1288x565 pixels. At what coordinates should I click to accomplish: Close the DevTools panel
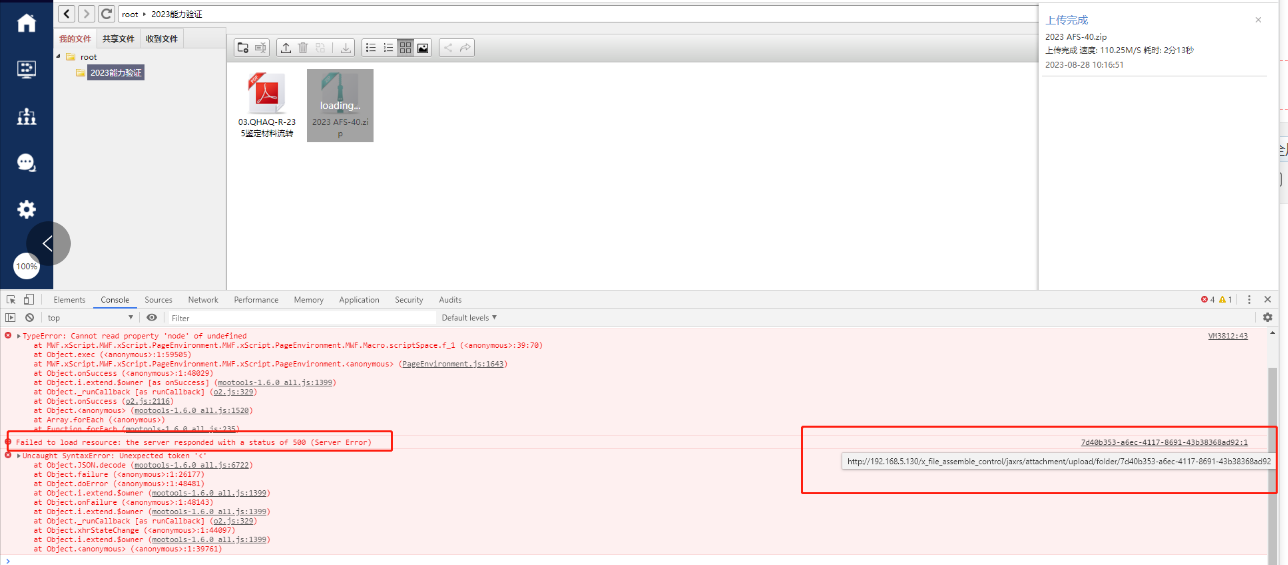click(x=1268, y=300)
